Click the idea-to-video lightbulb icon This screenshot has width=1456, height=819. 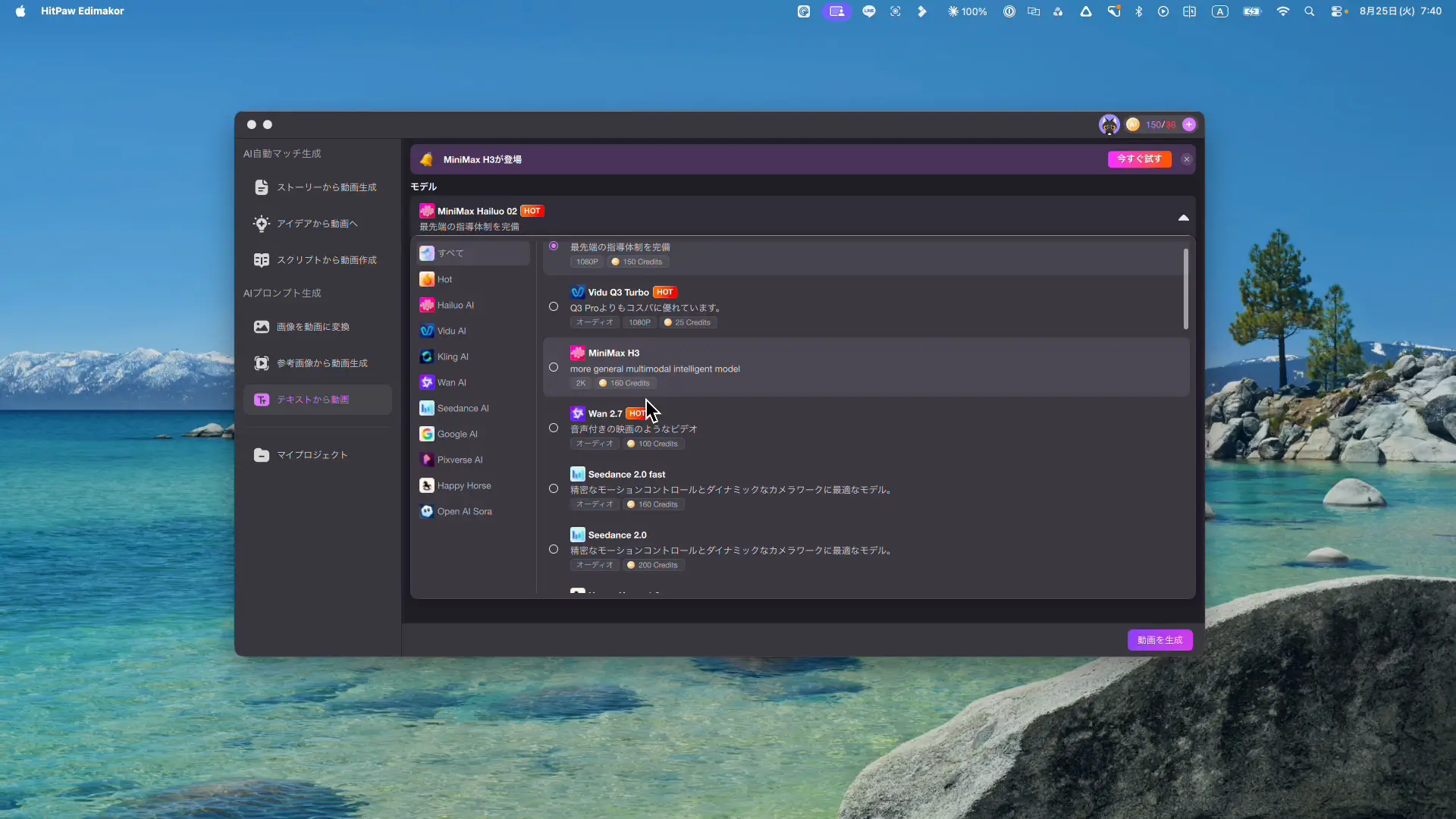[262, 224]
